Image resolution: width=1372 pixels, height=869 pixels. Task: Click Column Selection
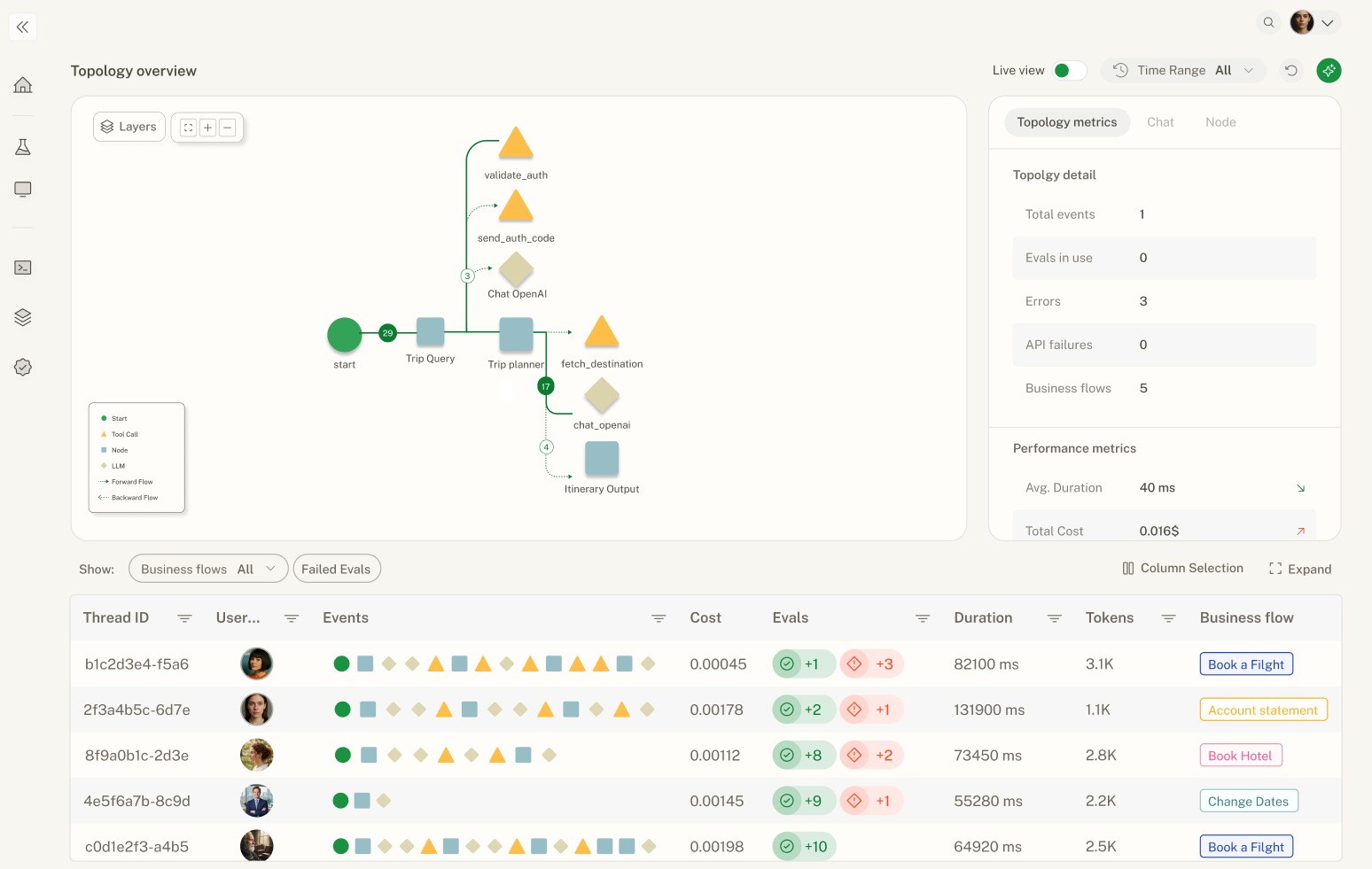pos(1182,569)
